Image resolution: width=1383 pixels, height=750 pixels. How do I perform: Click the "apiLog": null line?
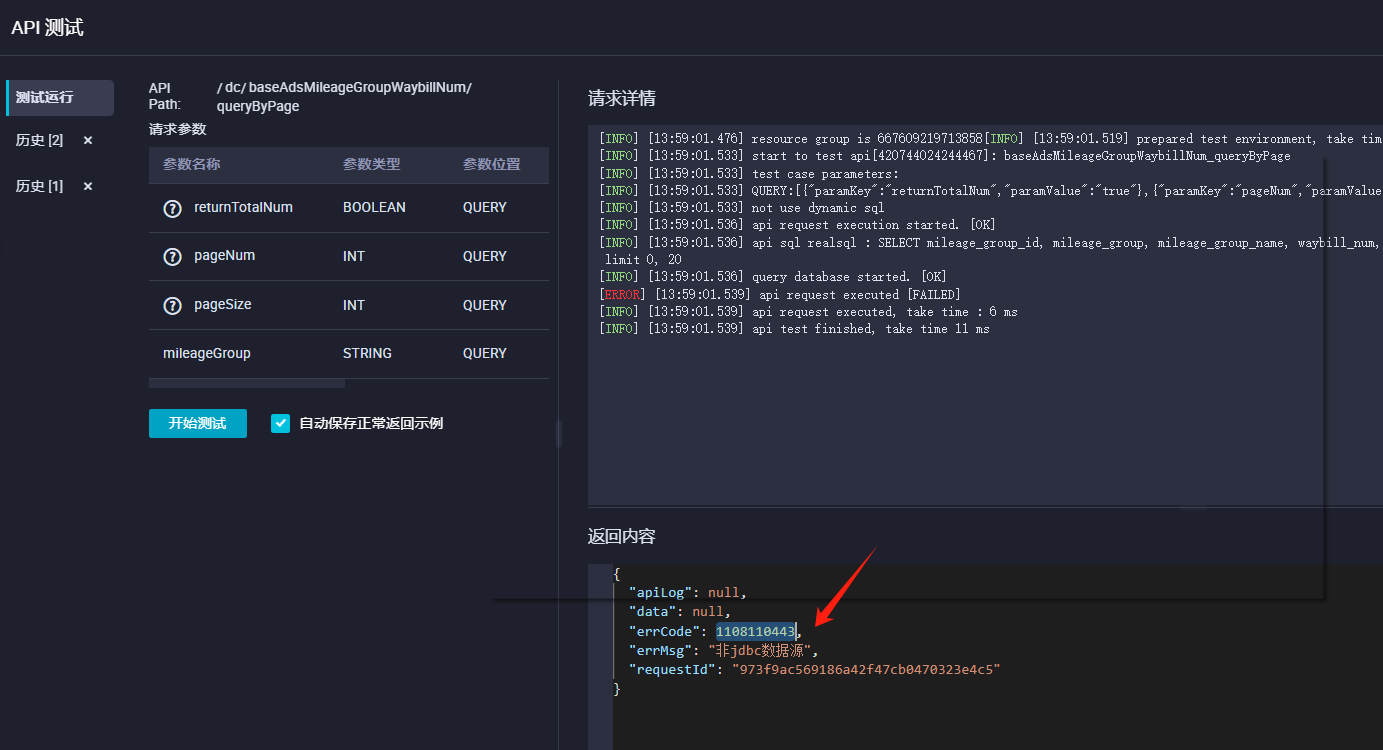point(687,593)
